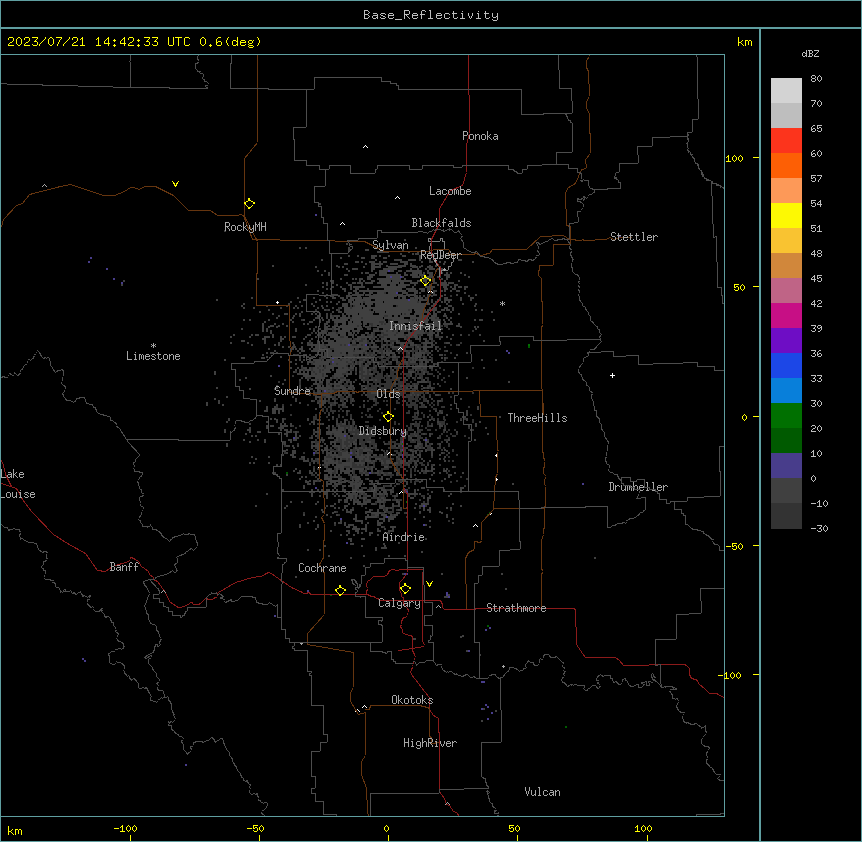Click the Sylvan city label

pyautogui.click(x=390, y=245)
